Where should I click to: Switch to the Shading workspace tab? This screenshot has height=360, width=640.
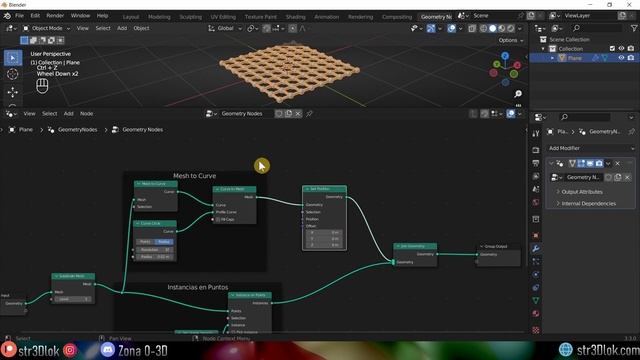[296, 17]
